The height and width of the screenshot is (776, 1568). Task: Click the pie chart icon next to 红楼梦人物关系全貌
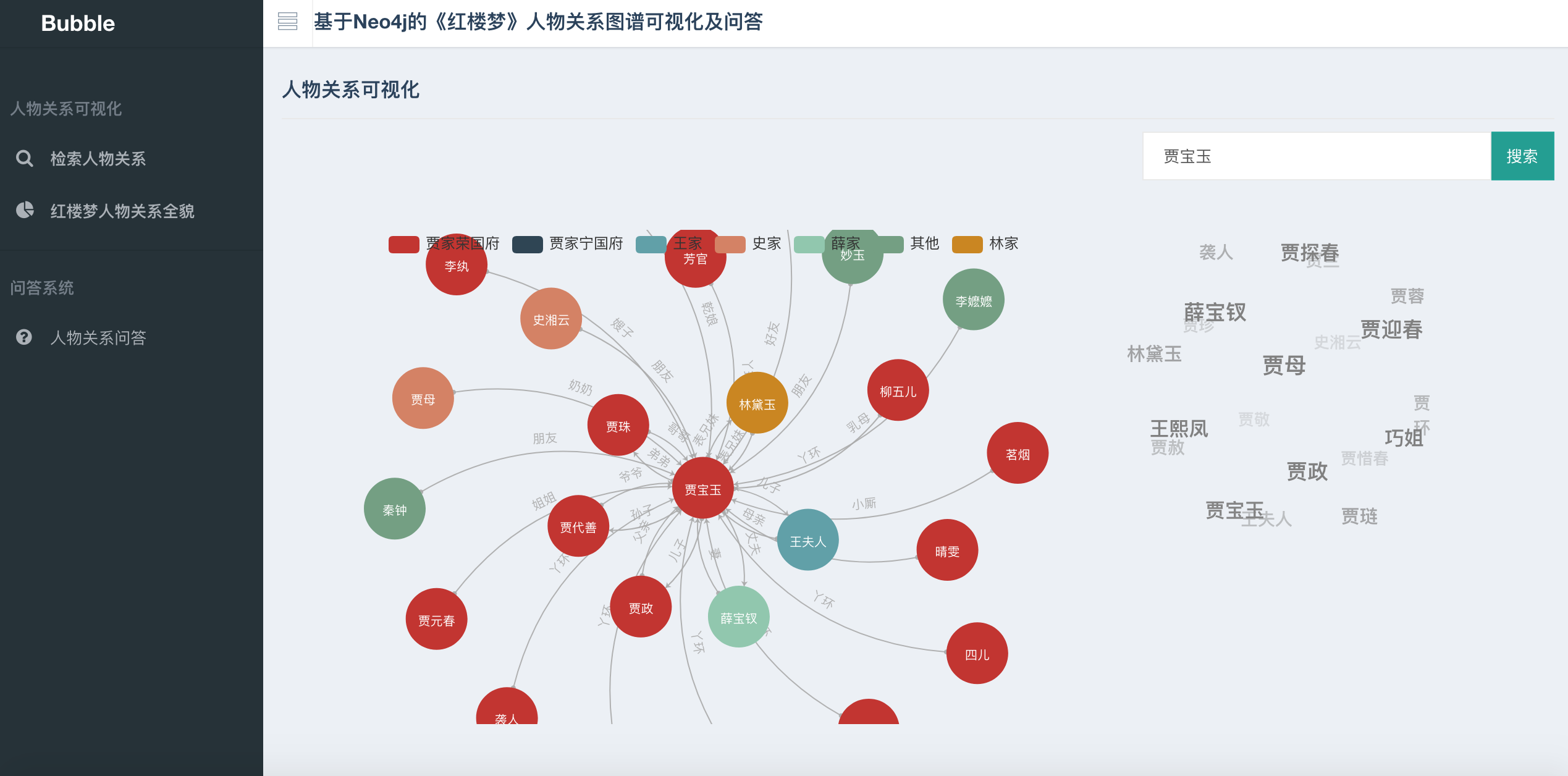[x=25, y=210]
